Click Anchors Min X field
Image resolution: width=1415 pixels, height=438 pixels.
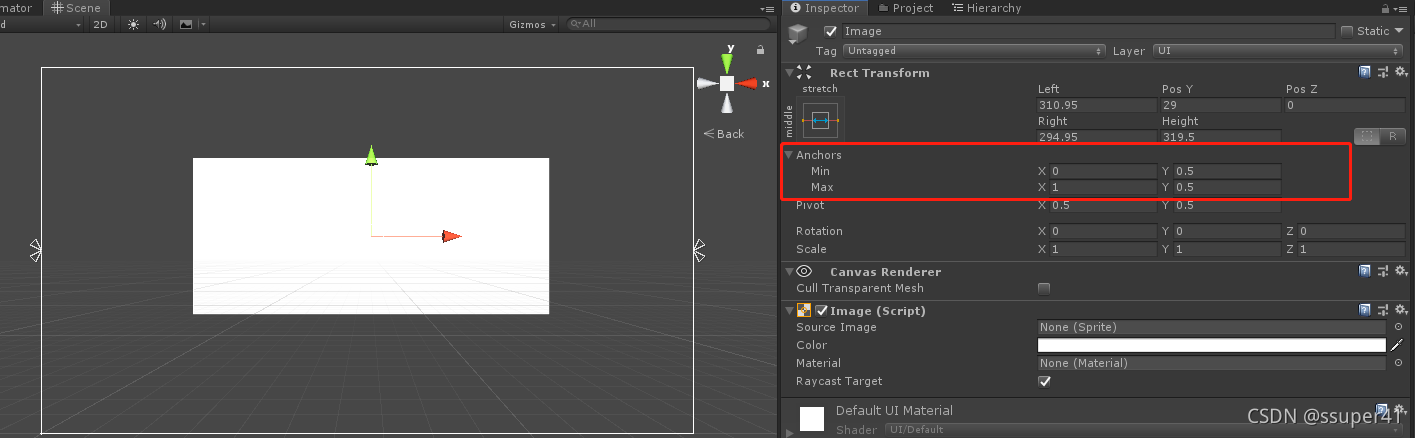pyautogui.click(x=1103, y=171)
